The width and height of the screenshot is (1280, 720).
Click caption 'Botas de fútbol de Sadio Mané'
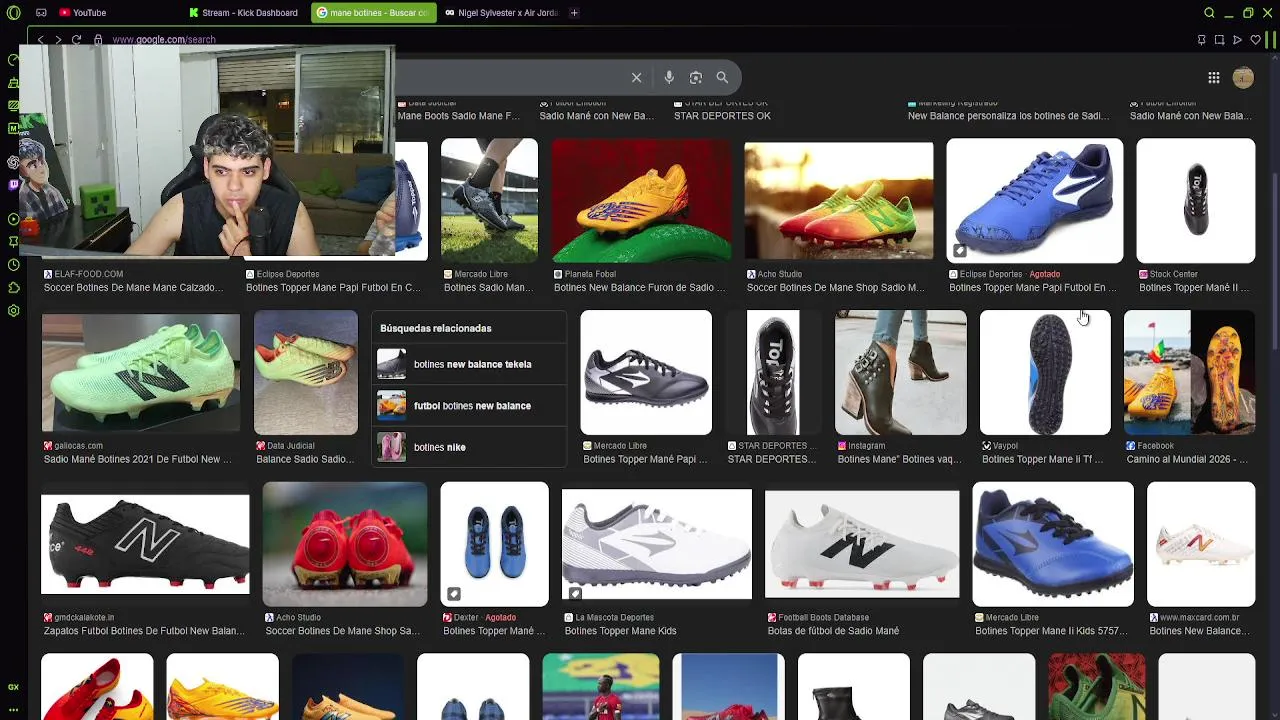[833, 631]
